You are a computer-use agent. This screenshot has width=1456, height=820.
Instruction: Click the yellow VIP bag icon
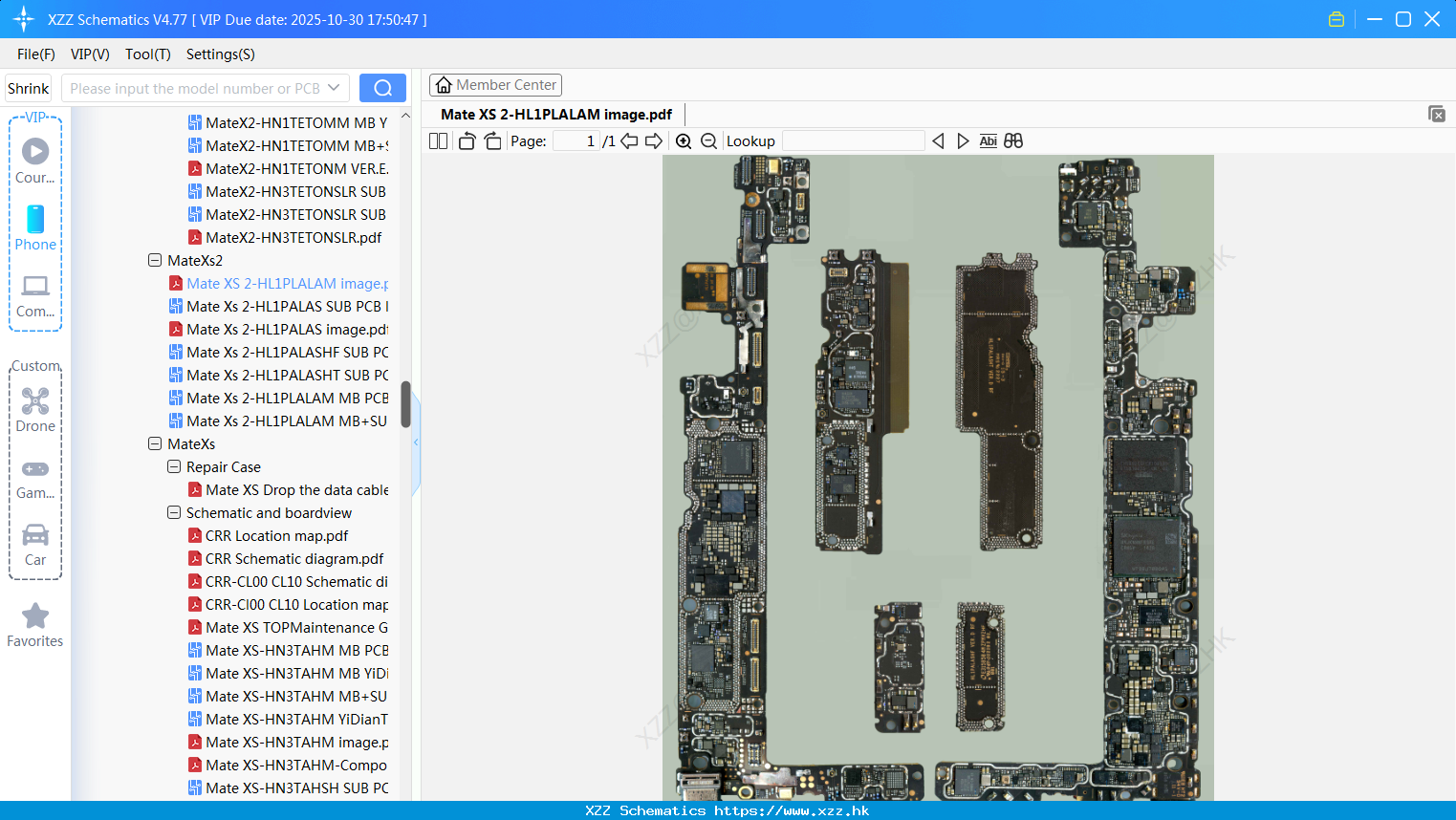click(1336, 19)
